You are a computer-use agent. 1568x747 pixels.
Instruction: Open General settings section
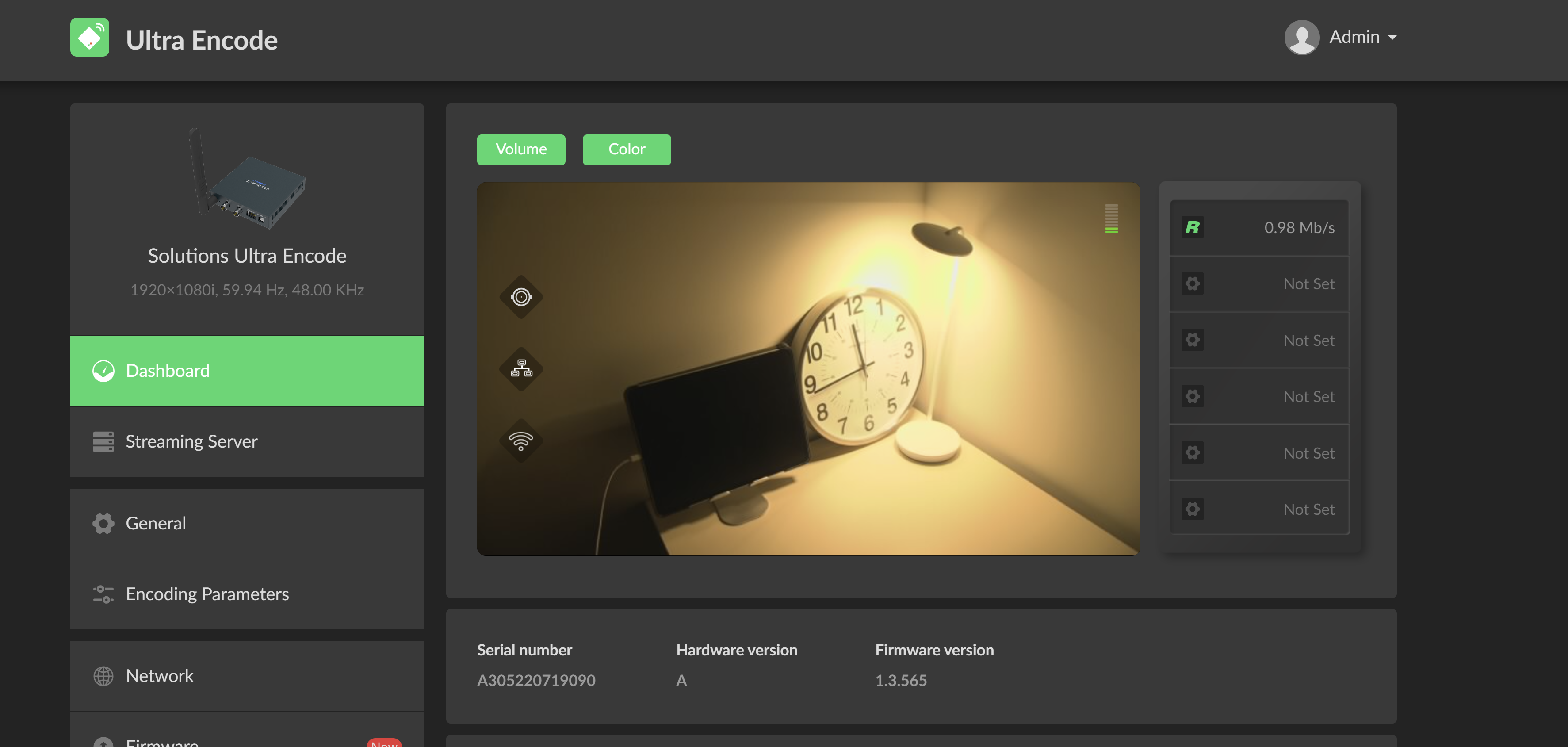[247, 524]
